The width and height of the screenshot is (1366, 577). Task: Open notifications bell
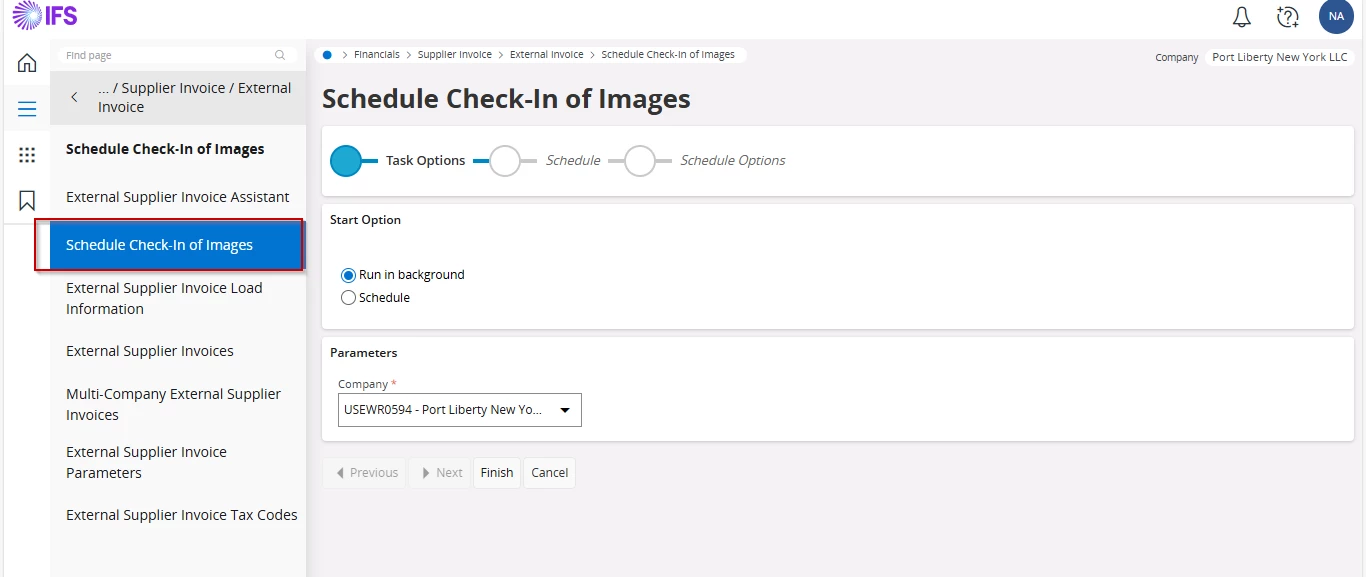(x=1241, y=17)
